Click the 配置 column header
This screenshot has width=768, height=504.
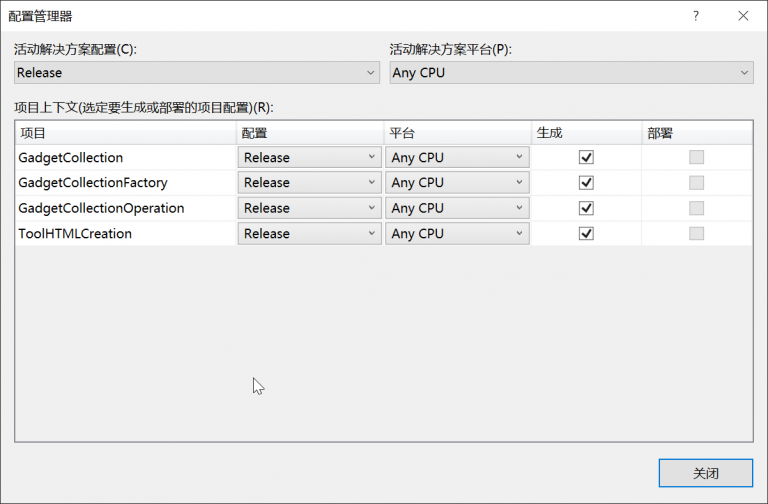[309, 132]
